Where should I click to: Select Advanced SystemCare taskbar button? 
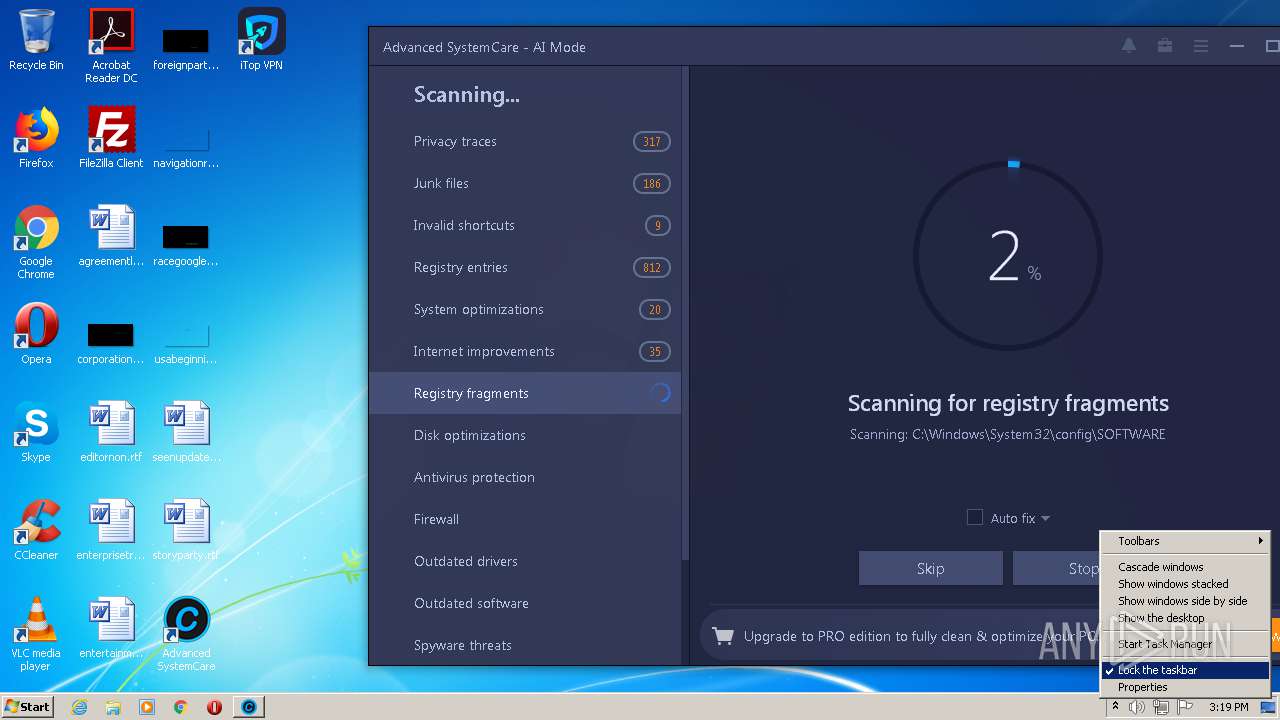(x=249, y=707)
